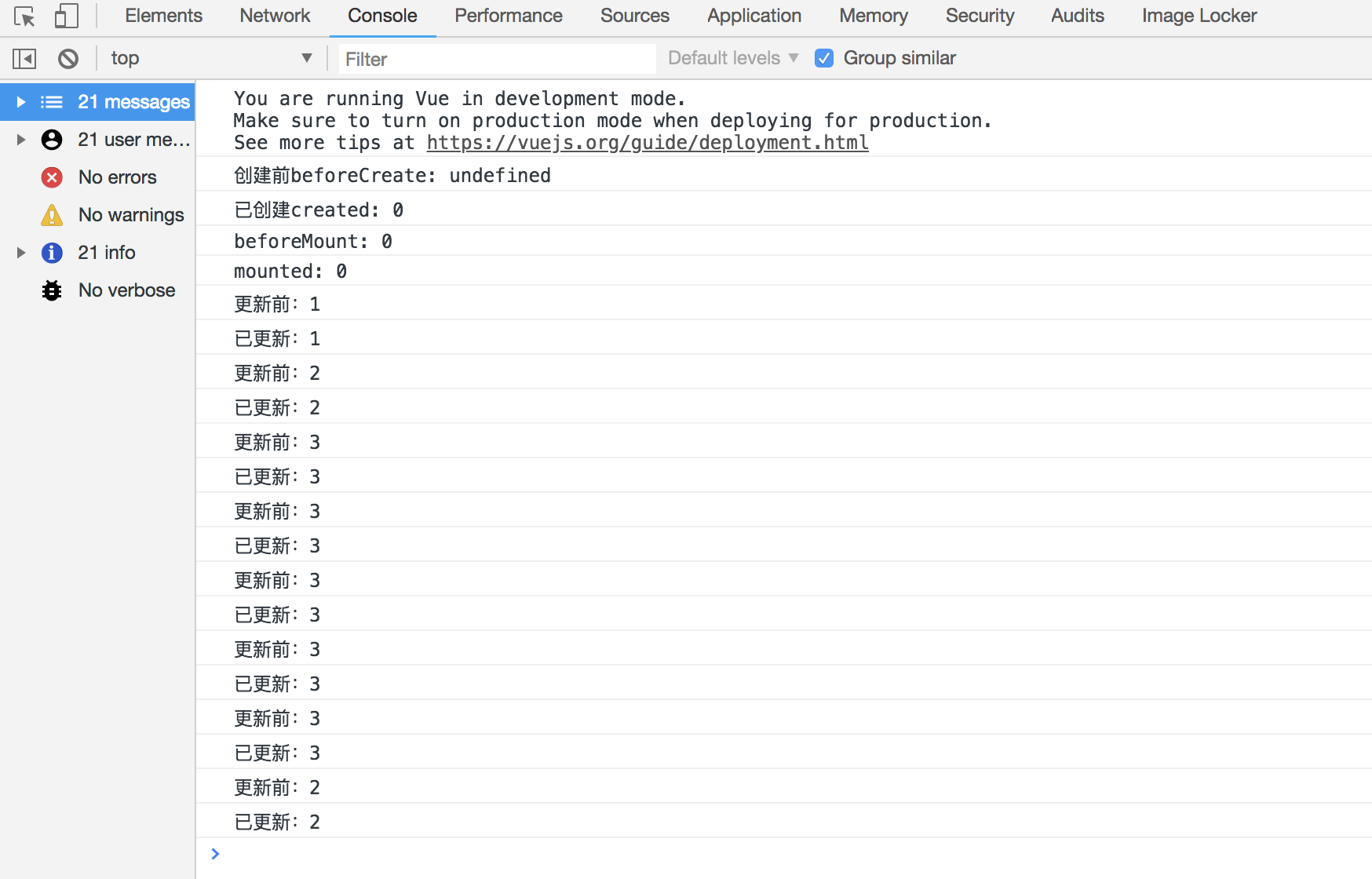The image size is (1372, 879).
Task: Open the Sources tab
Action: click(x=635, y=16)
